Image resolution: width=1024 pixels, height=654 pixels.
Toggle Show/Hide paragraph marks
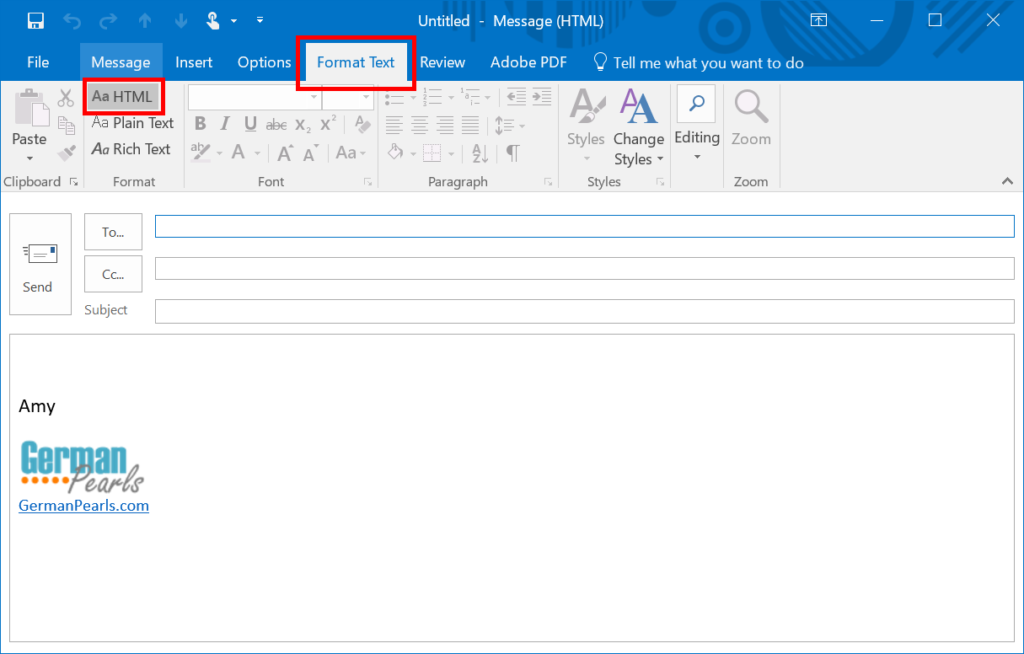(x=513, y=153)
